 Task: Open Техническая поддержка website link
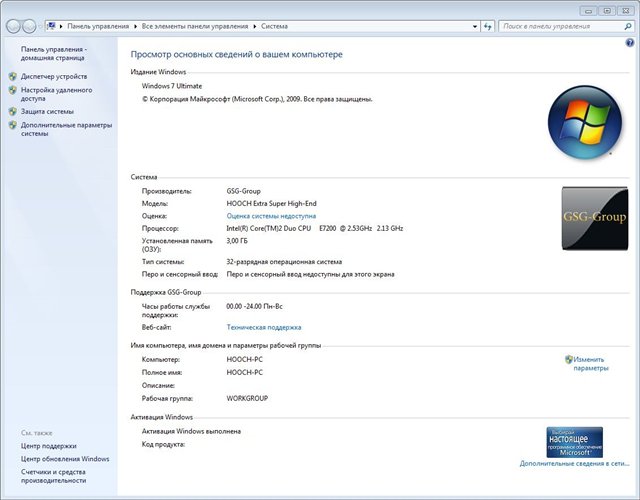(264, 327)
